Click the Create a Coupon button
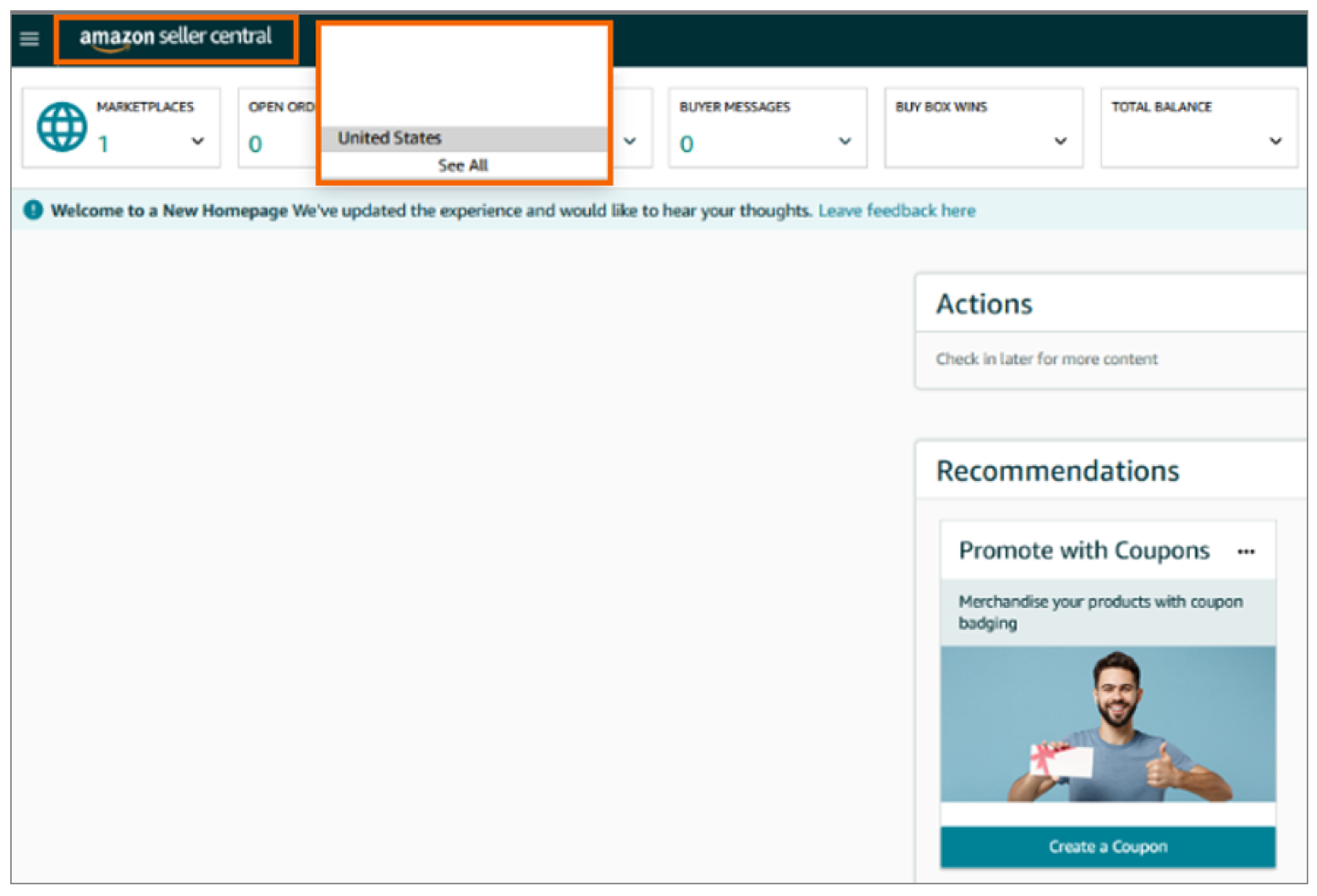Screen dimensions: 1317x896 1108,846
